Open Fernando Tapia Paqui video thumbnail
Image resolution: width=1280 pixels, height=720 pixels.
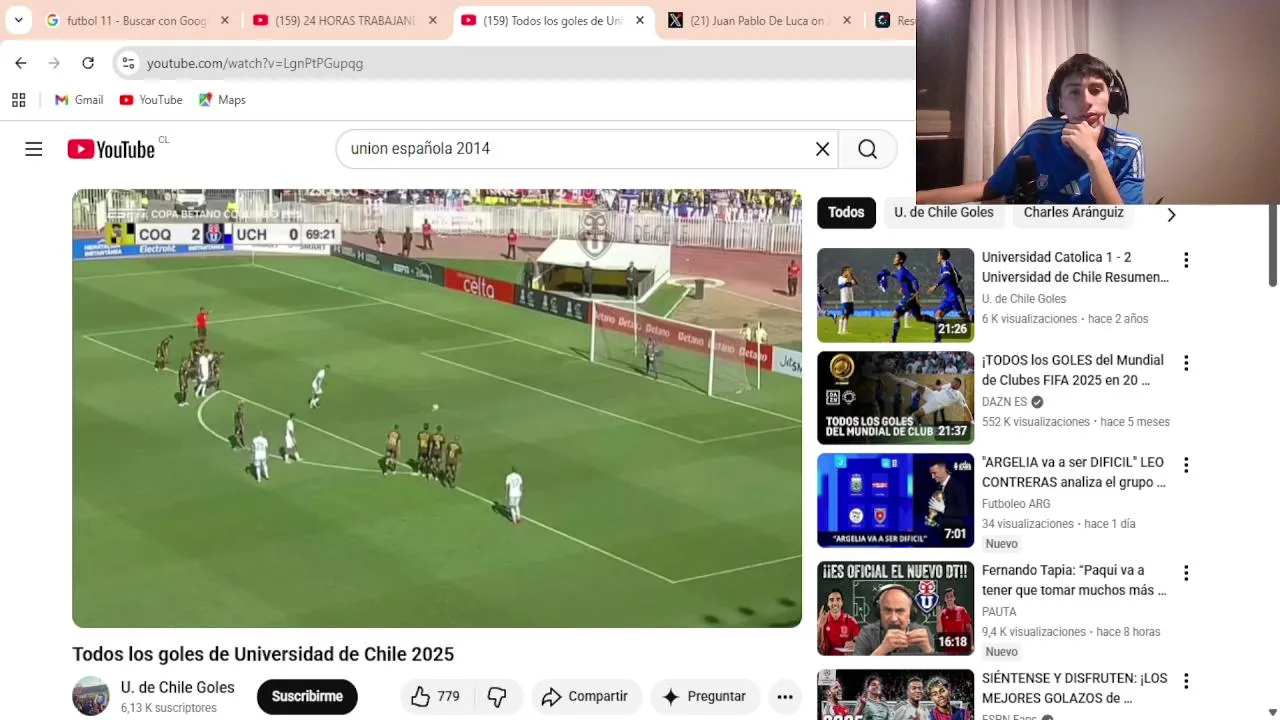click(x=895, y=609)
